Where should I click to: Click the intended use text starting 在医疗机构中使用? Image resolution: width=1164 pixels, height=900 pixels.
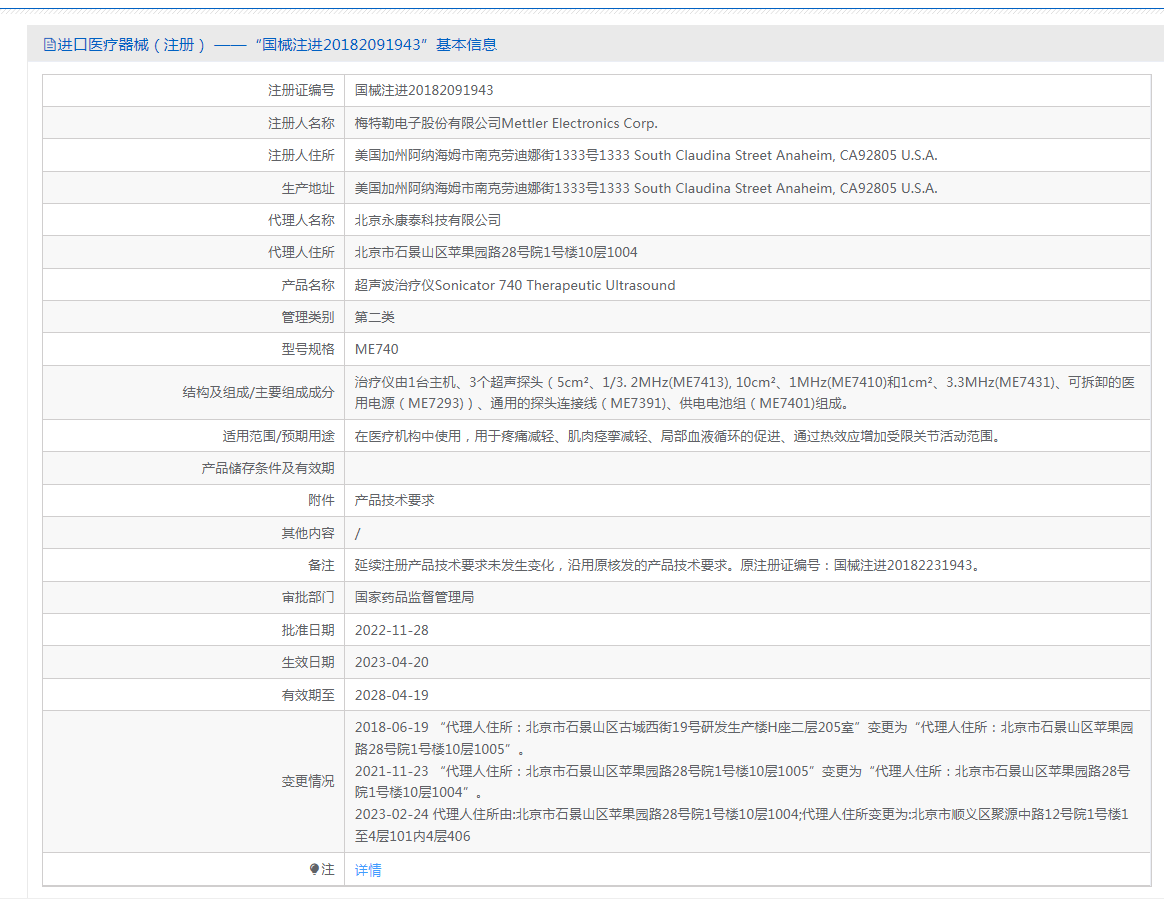(x=679, y=437)
